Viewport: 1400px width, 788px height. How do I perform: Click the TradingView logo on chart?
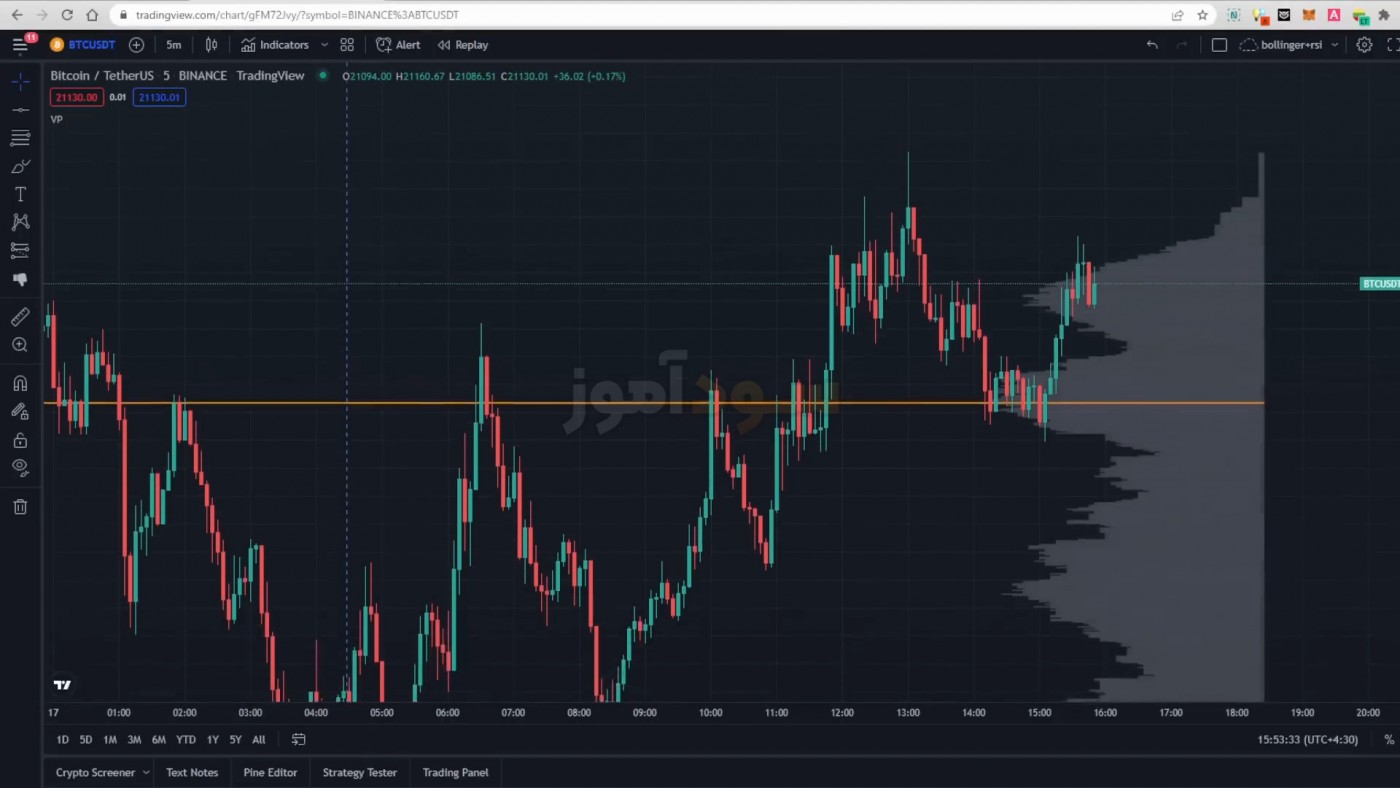[62, 685]
